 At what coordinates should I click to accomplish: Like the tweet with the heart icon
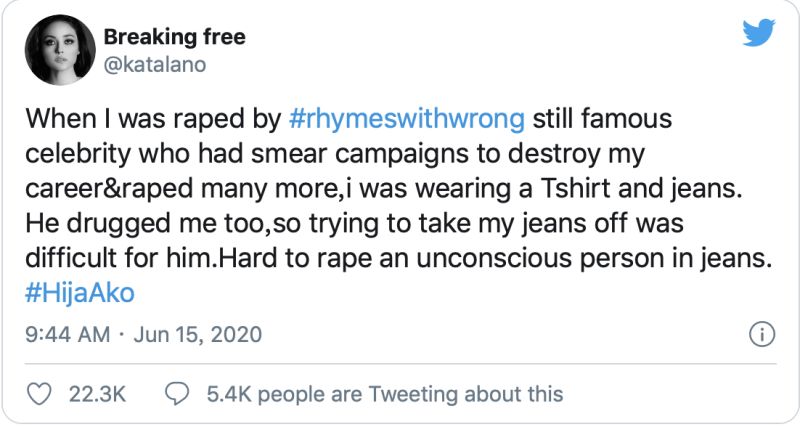[38, 394]
